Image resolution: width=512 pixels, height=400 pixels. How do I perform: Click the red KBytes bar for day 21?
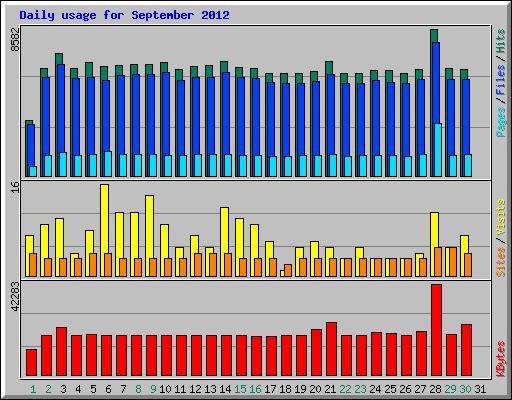click(331, 349)
